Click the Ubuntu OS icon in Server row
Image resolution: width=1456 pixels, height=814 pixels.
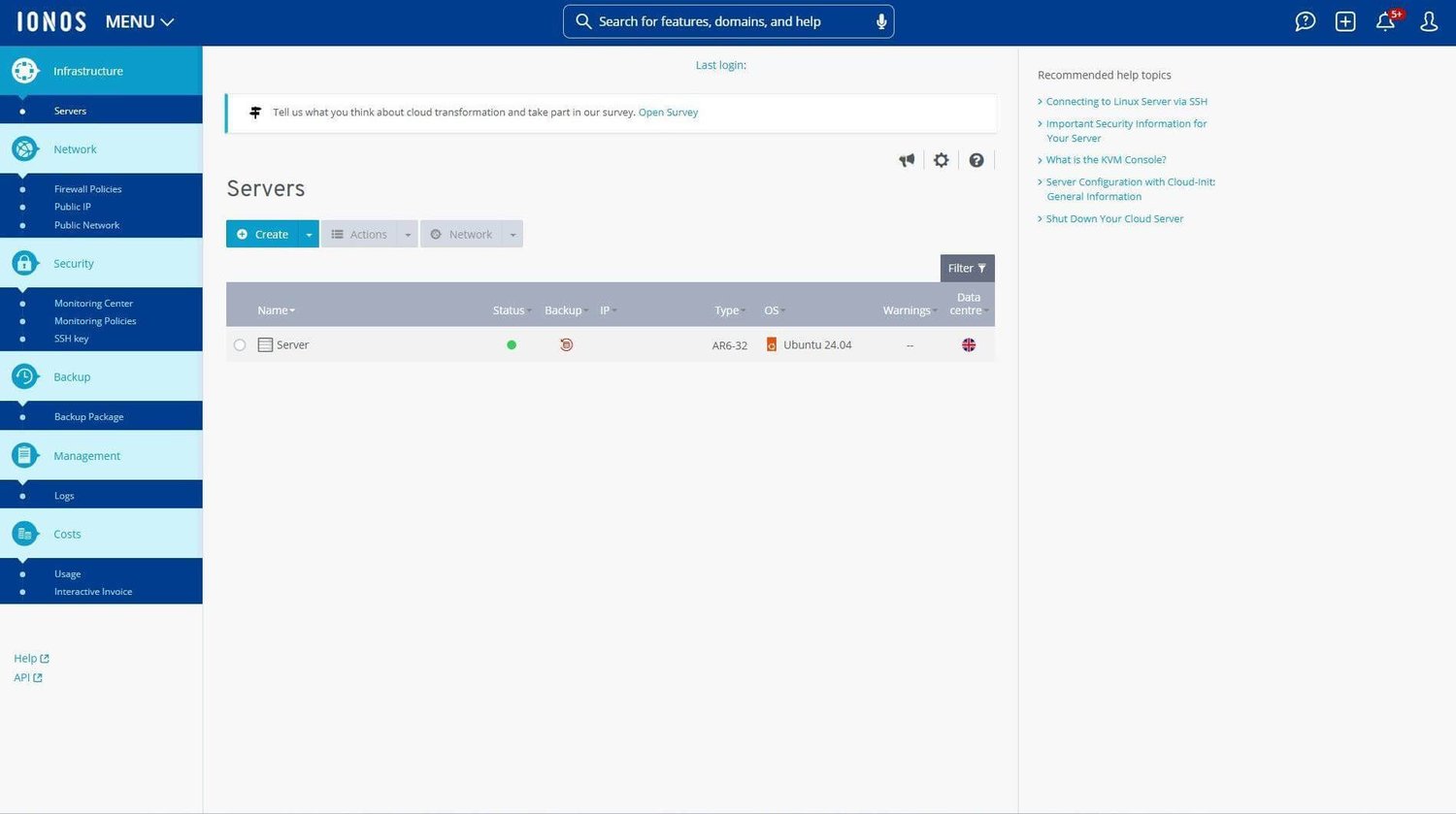click(772, 344)
